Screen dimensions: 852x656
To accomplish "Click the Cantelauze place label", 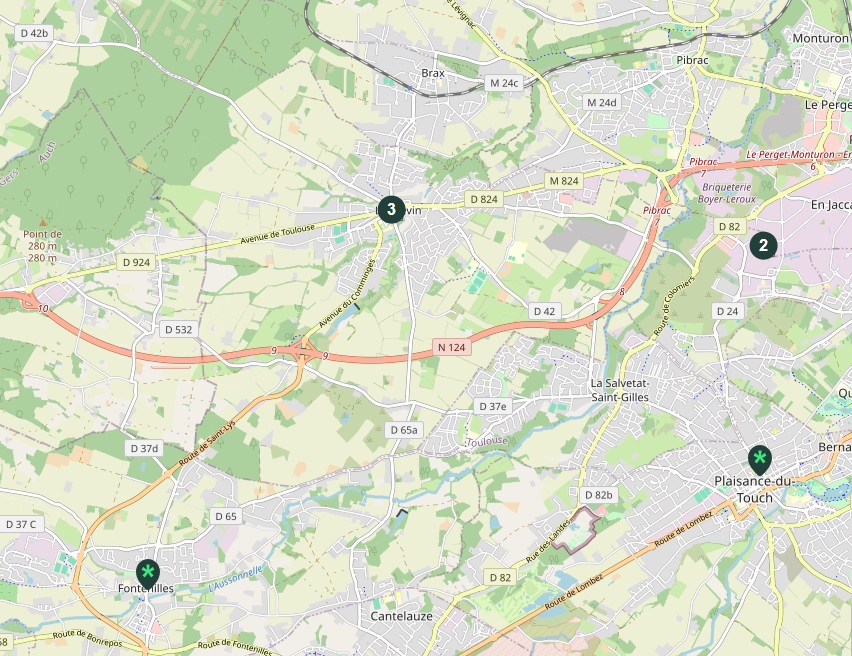I will point(402,616).
